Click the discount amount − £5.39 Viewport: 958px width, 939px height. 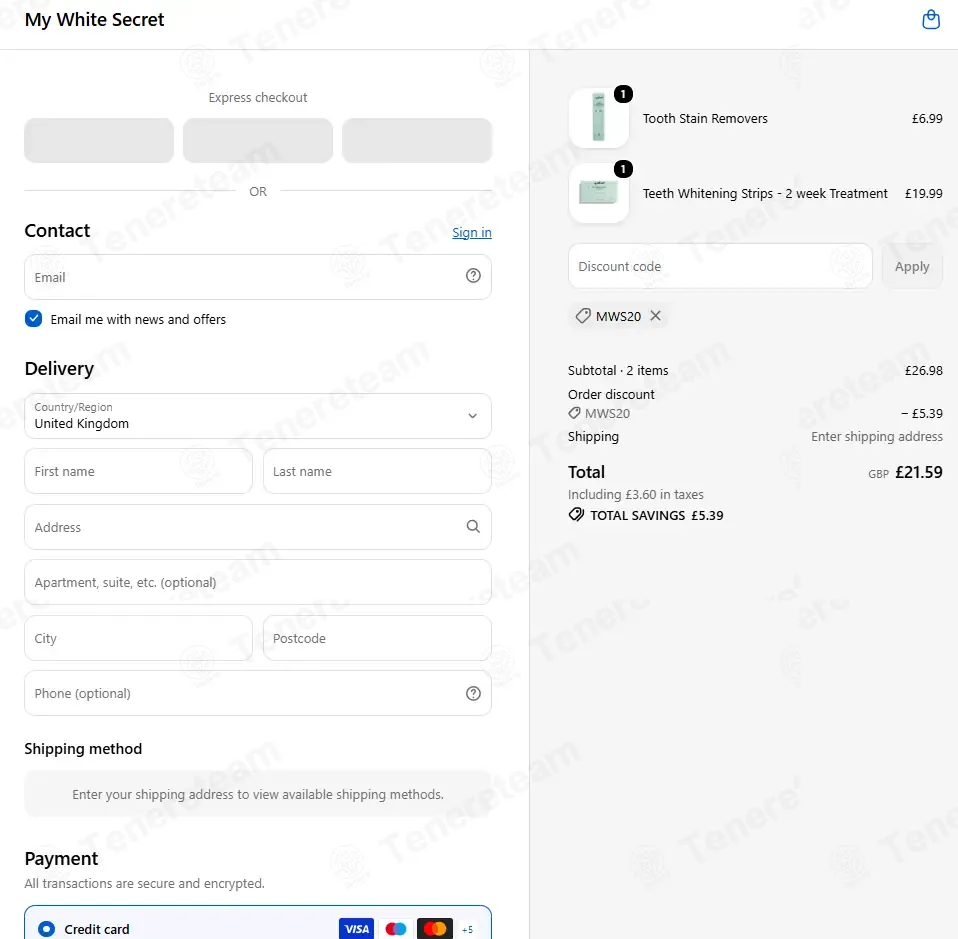click(922, 413)
